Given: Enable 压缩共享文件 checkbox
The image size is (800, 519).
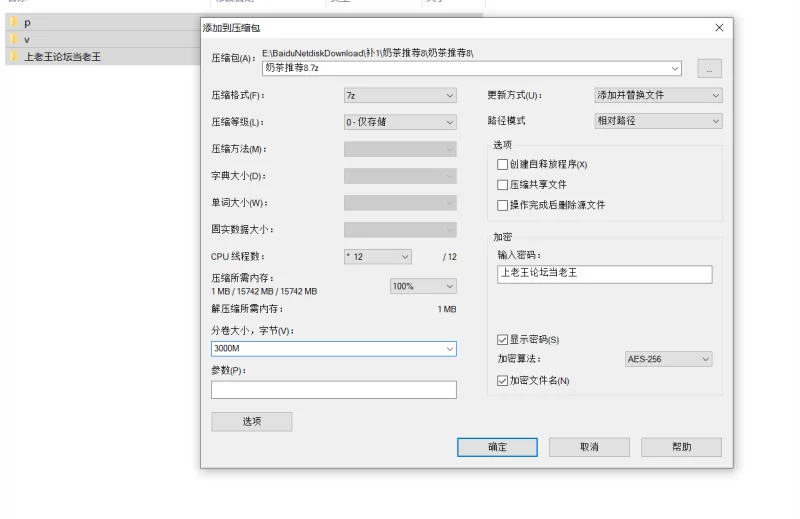Looking at the screenshot, I should pyautogui.click(x=502, y=185).
